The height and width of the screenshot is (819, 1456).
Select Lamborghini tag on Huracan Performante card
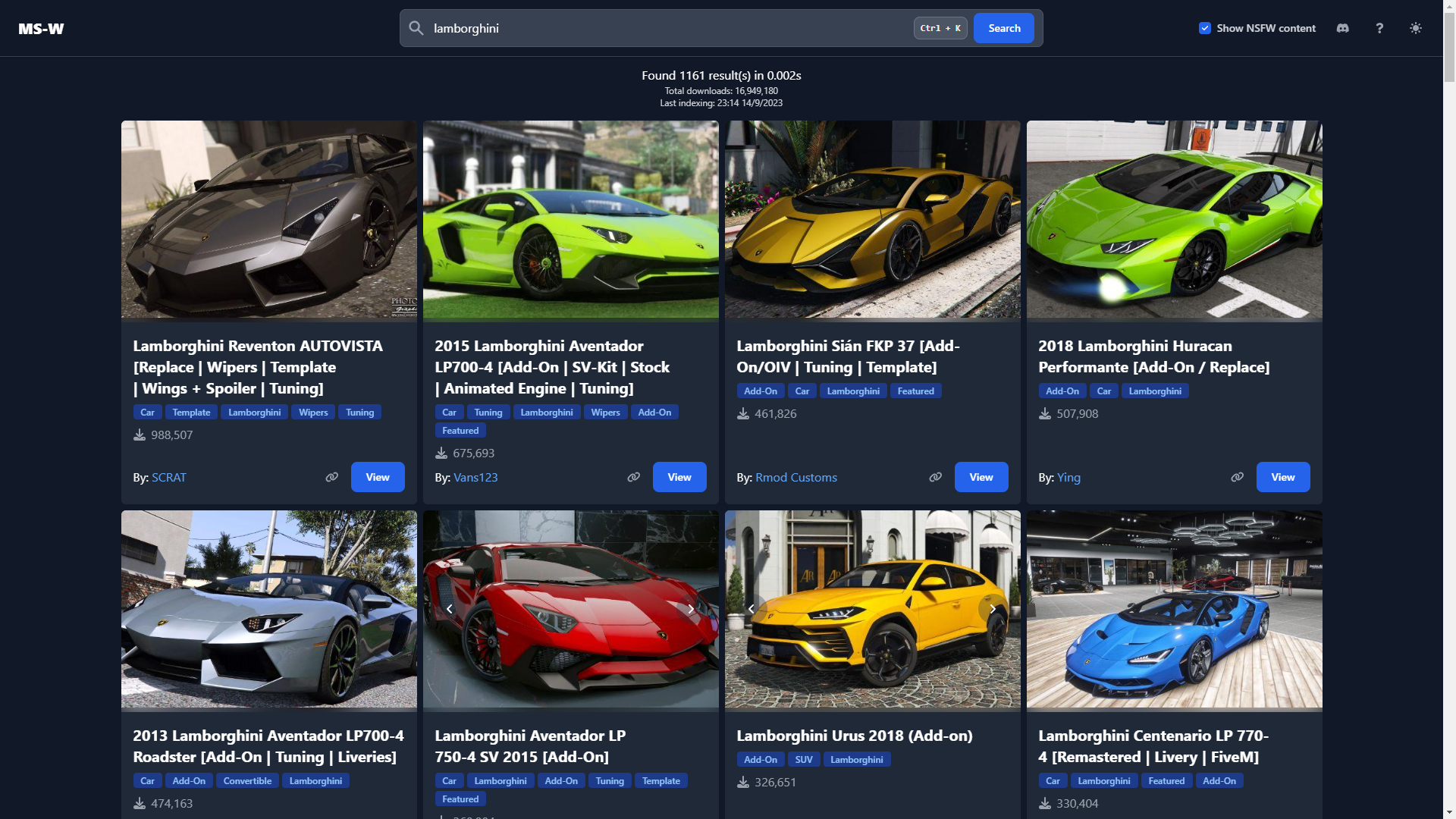click(1155, 391)
